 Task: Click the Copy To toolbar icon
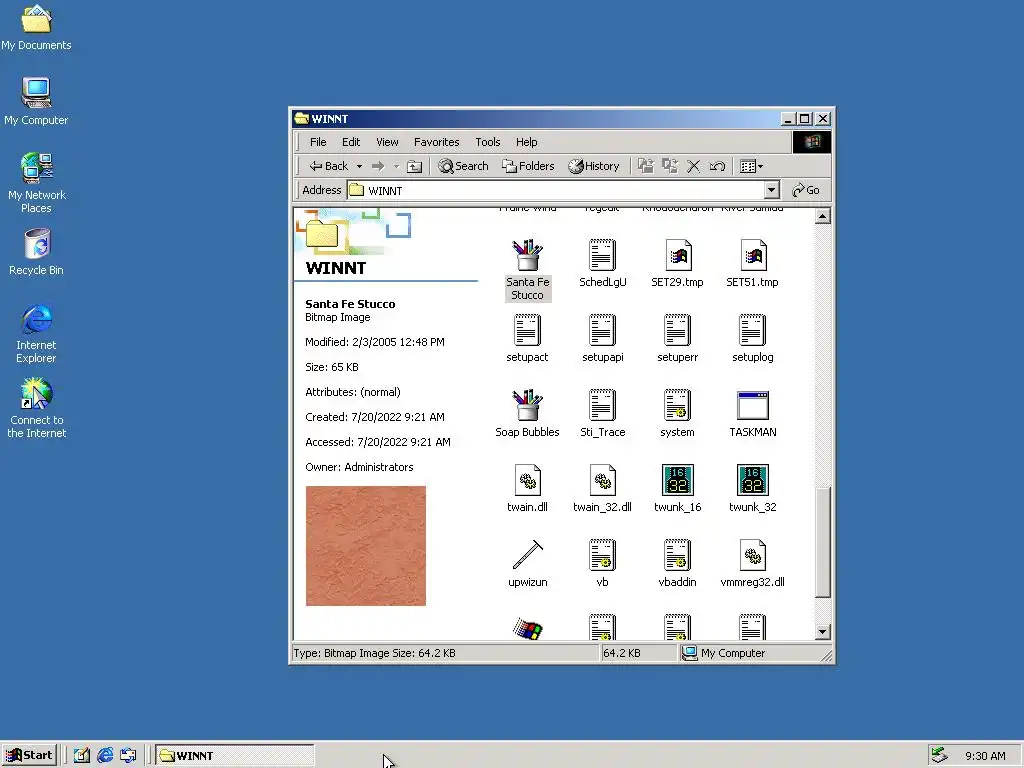point(669,166)
